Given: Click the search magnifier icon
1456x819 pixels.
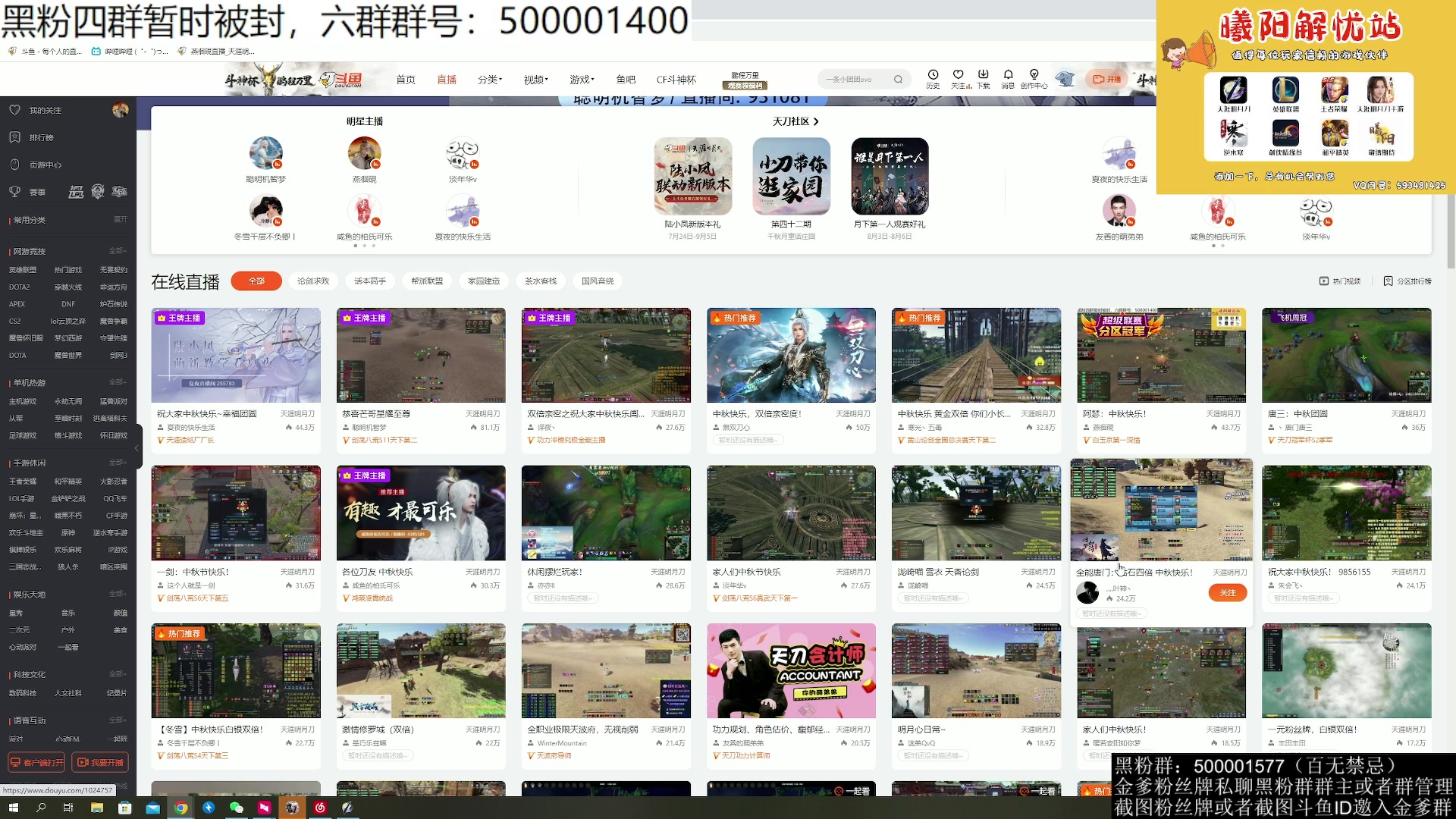Looking at the screenshot, I should coord(899,79).
